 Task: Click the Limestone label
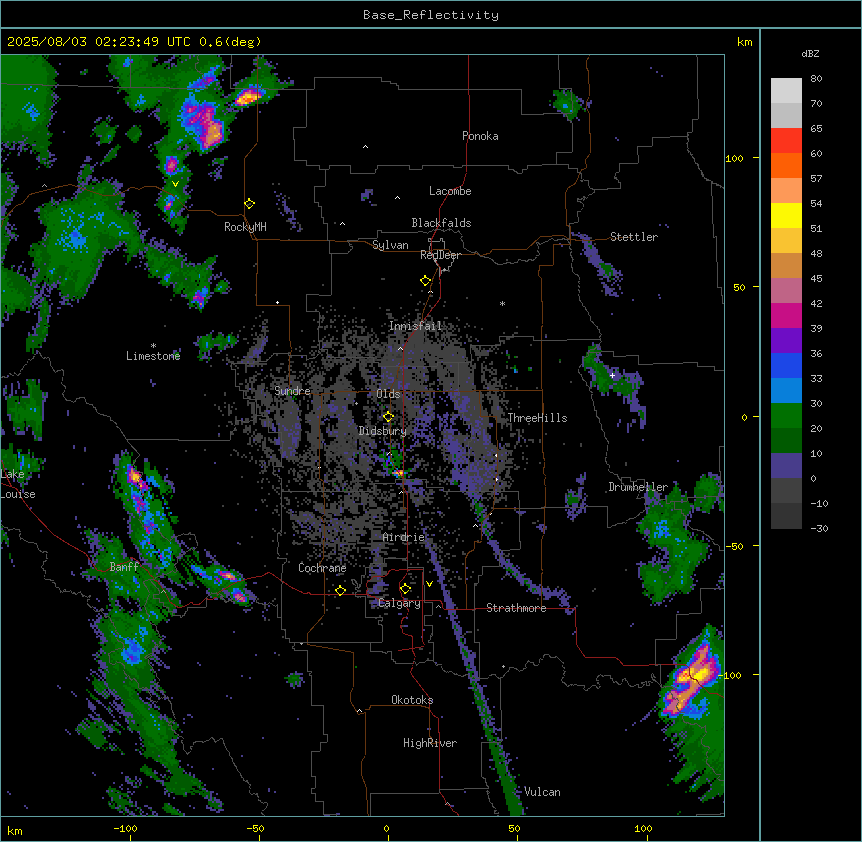point(153,356)
